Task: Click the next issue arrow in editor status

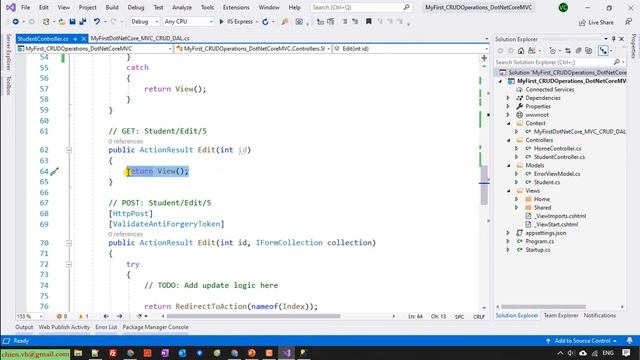Action: 119,316
